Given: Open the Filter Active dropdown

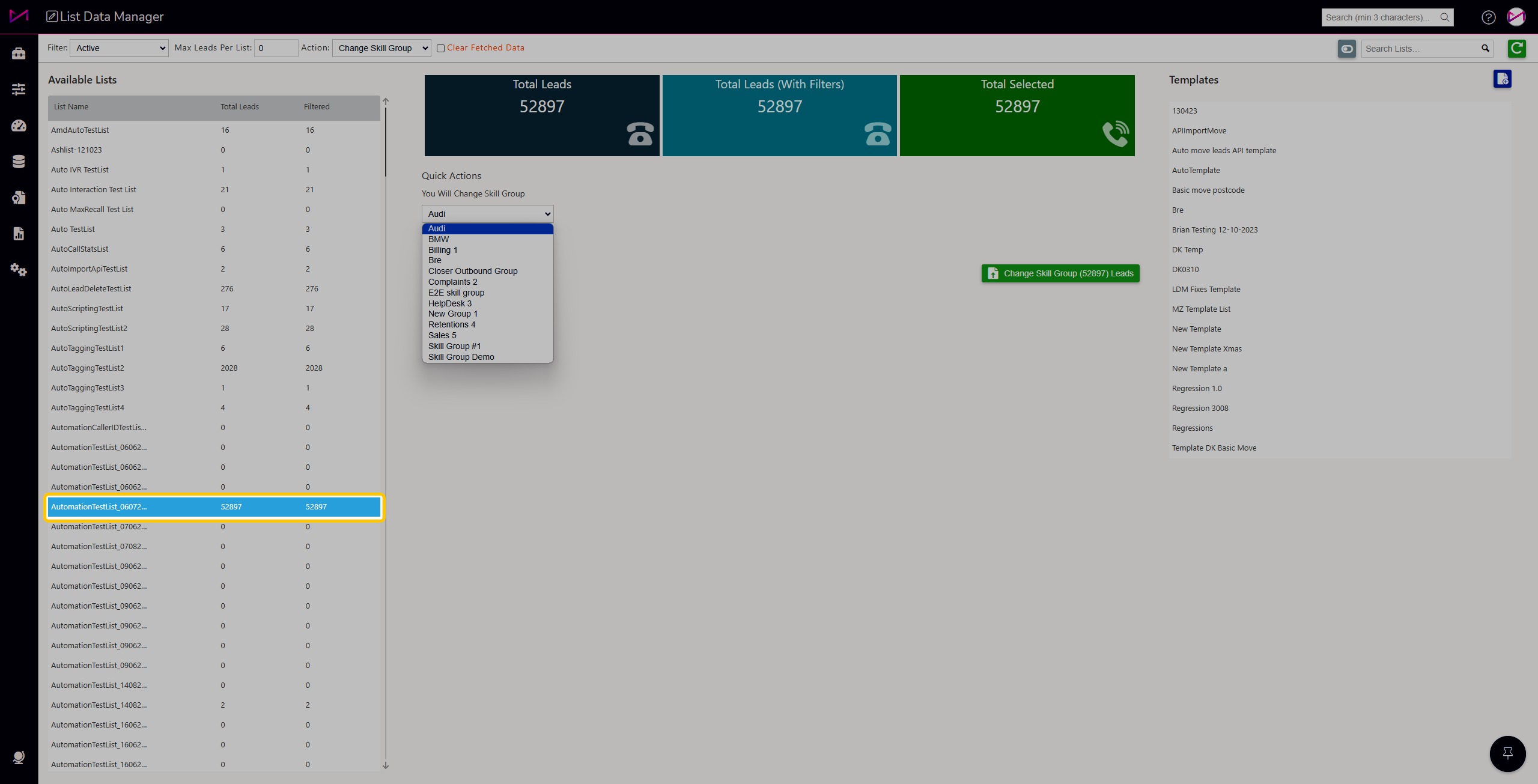Looking at the screenshot, I should click(x=119, y=48).
